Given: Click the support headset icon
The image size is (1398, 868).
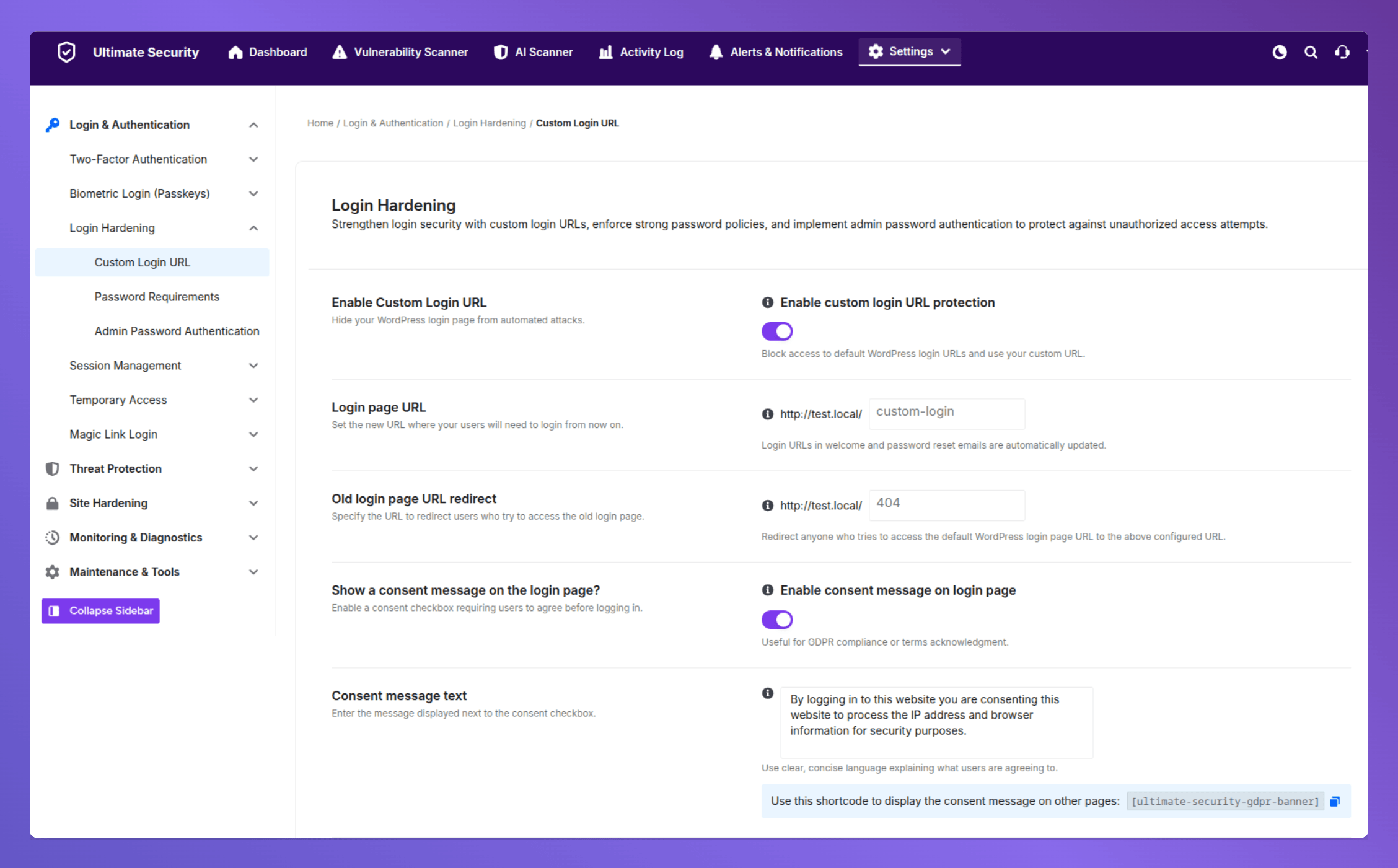Looking at the screenshot, I should coord(1342,53).
